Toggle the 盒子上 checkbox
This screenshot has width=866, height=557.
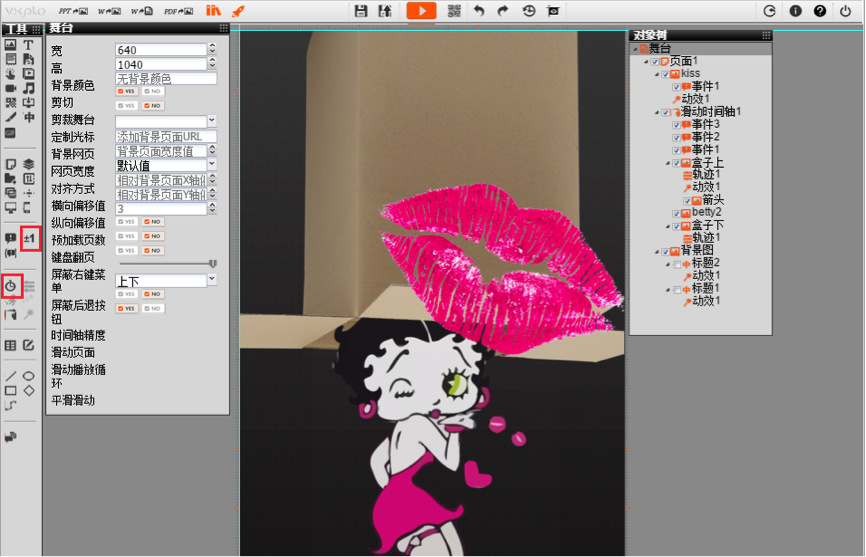point(676,163)
